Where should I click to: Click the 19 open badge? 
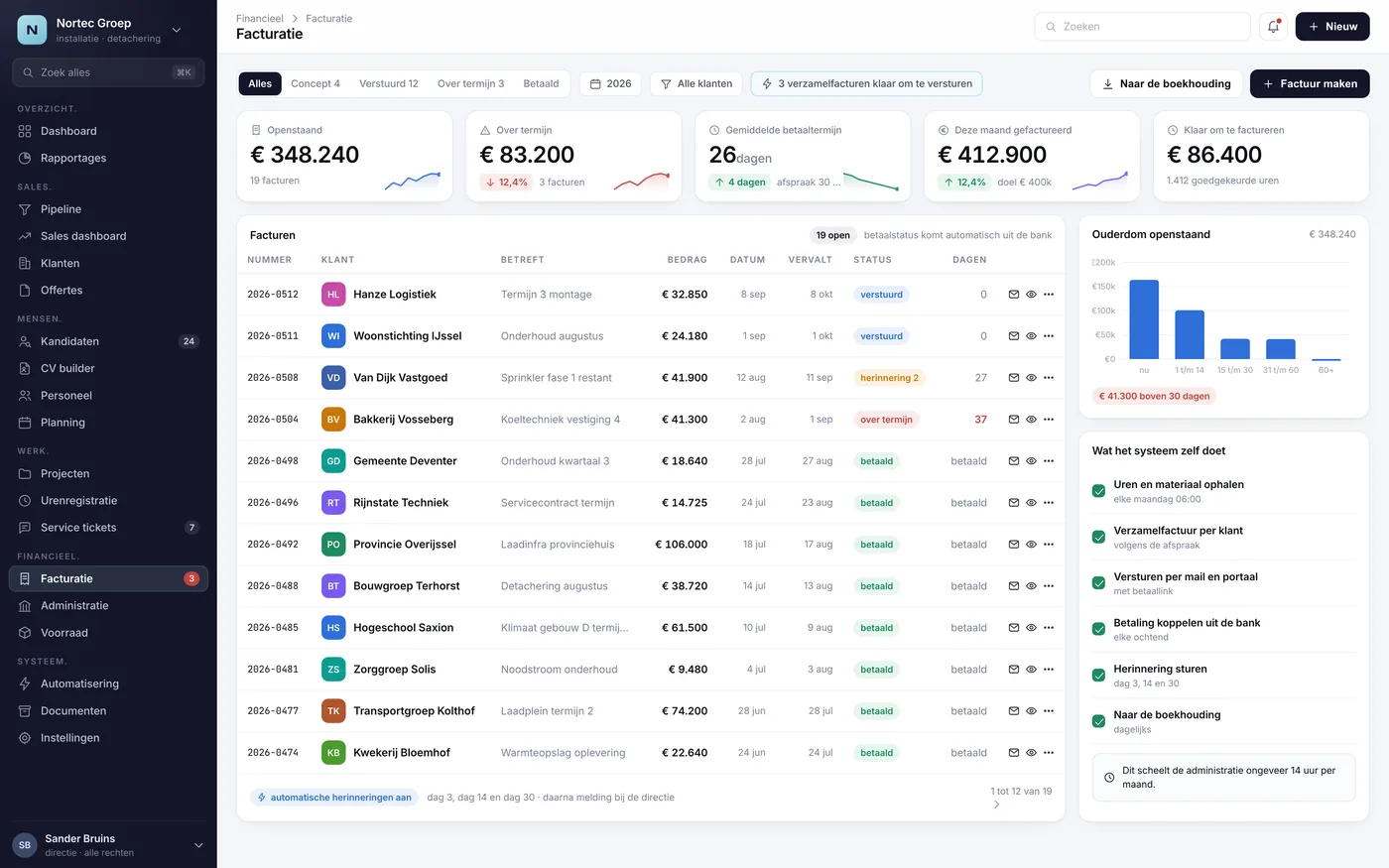pyautogui.click(x=833, y=235)
